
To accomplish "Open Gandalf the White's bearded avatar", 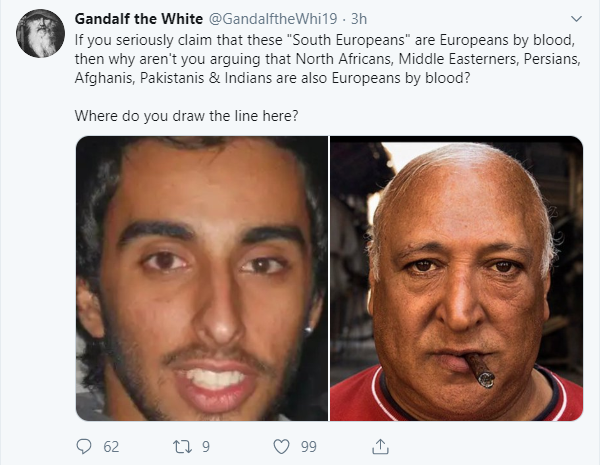I will pyautogui.click(x=40, y=34).
